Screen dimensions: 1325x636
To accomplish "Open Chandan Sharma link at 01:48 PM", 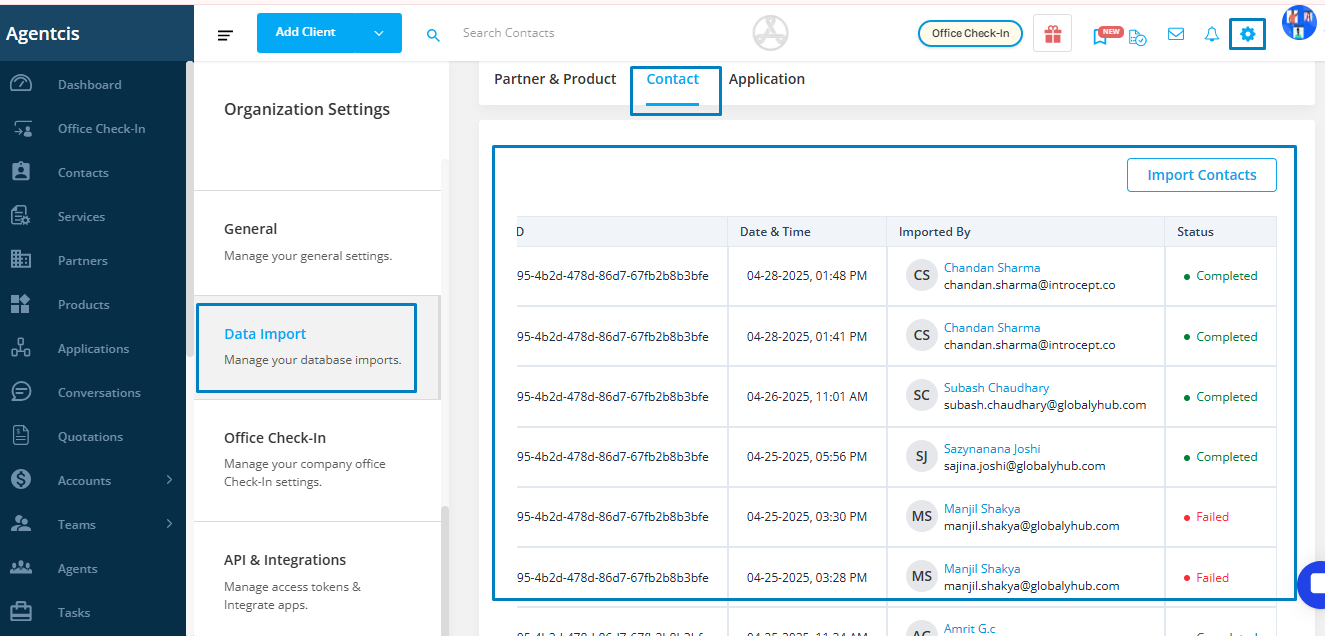I will coord(992,268).
